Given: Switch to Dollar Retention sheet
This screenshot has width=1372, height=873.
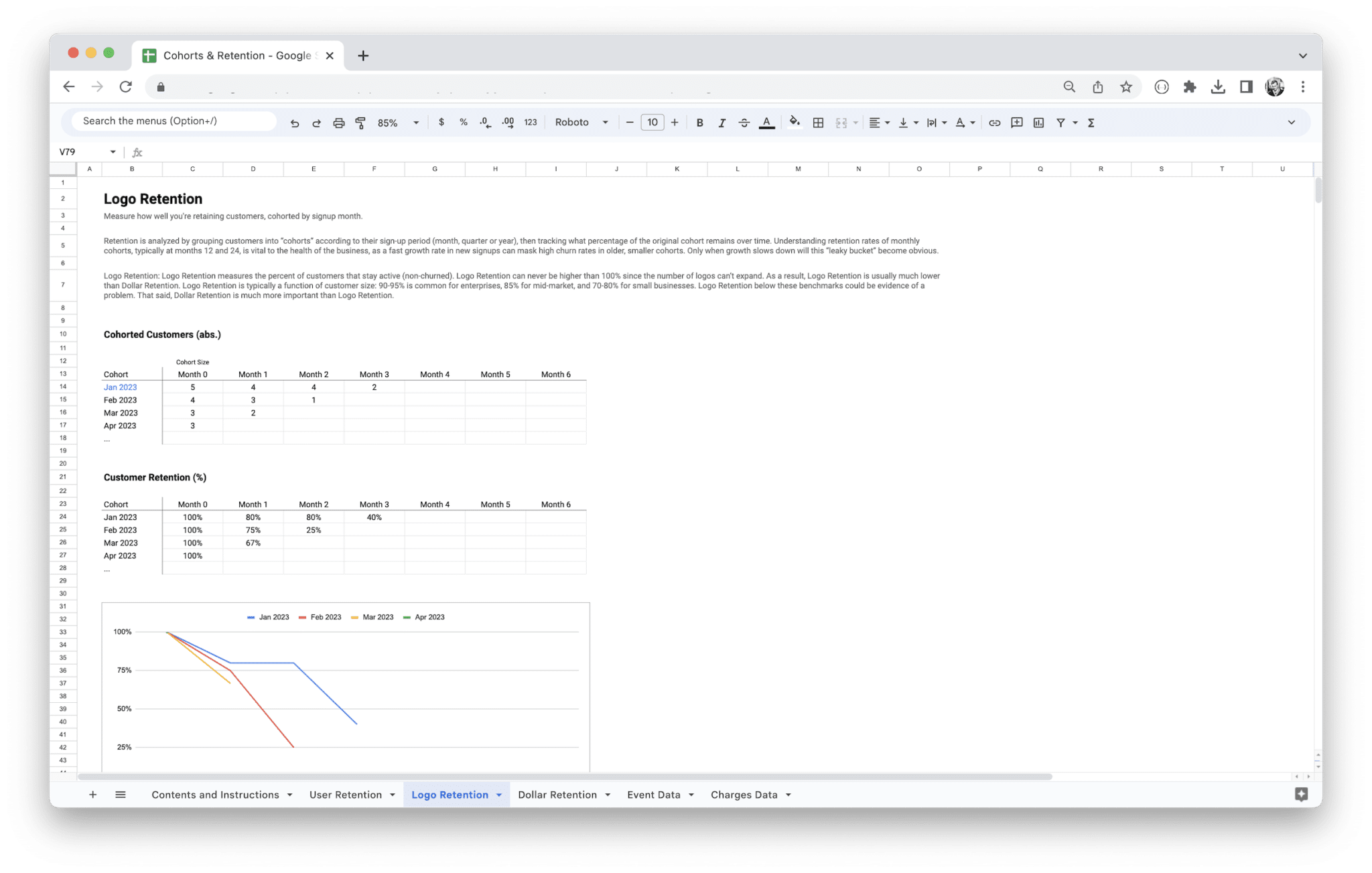Looking at the screenshot, I should click(x=557, y=795).
